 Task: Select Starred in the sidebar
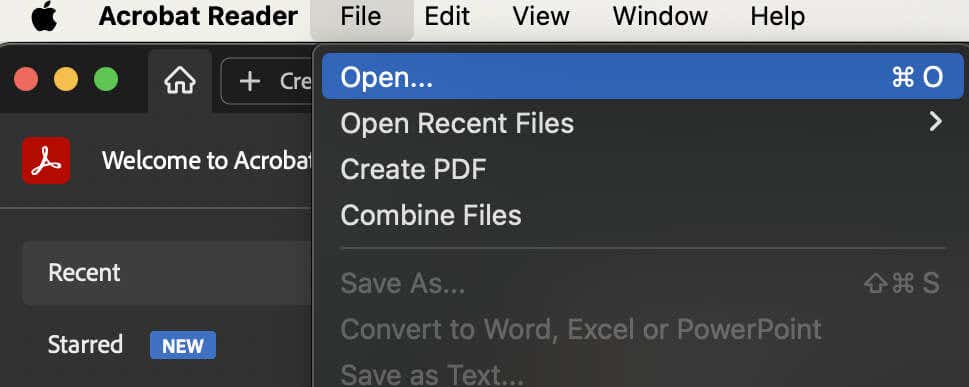pos(85,344)
